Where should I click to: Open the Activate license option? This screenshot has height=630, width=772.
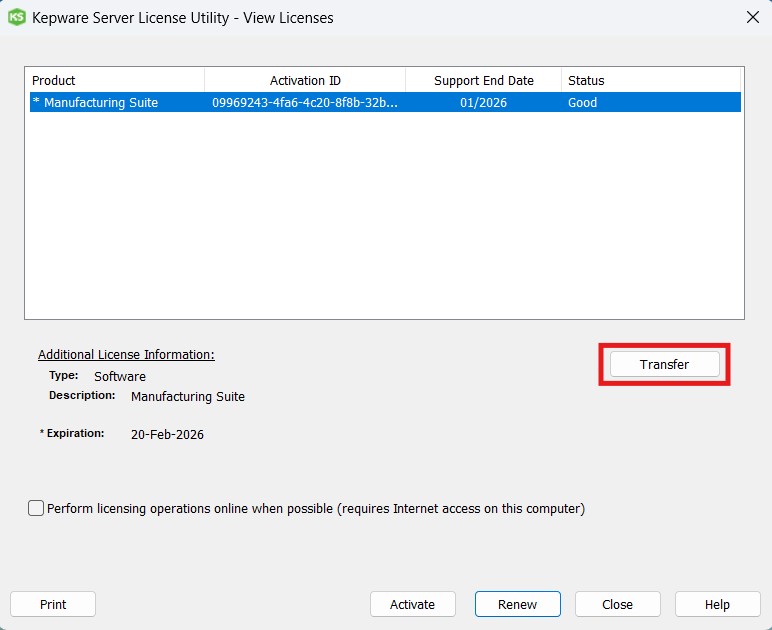point(412,604)
